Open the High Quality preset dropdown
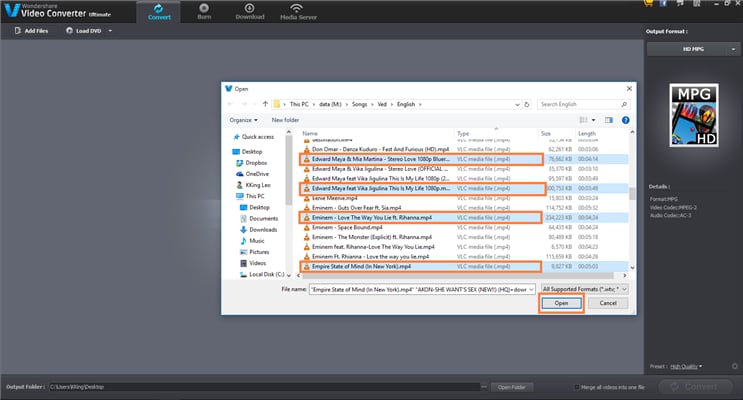This screenshot has width=743, height=400. (686, 366)
